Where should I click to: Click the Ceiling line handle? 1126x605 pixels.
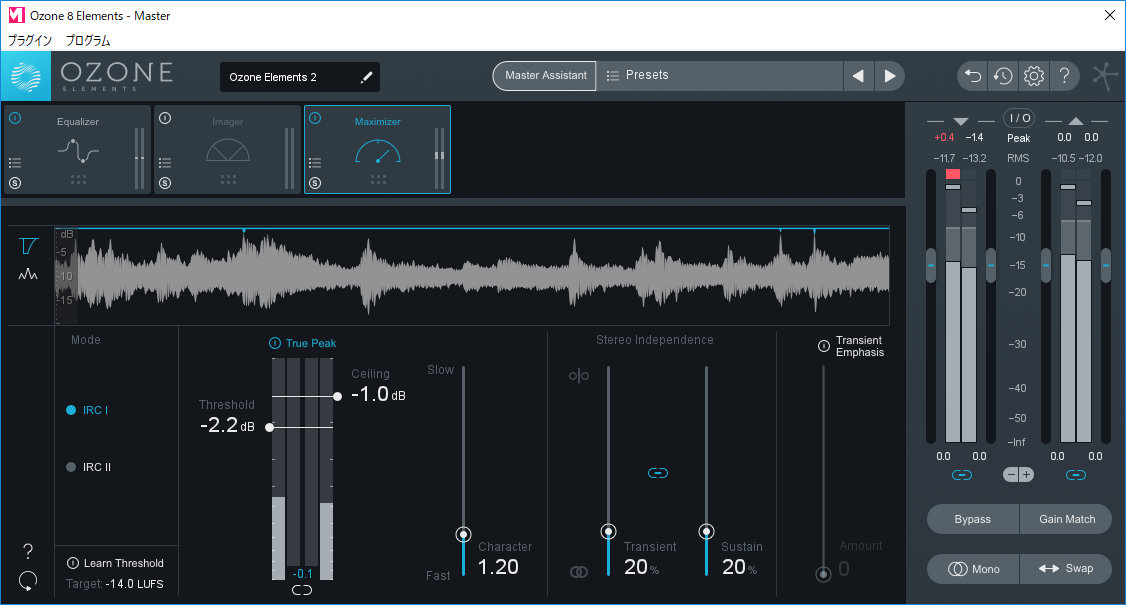coord(338,397)
